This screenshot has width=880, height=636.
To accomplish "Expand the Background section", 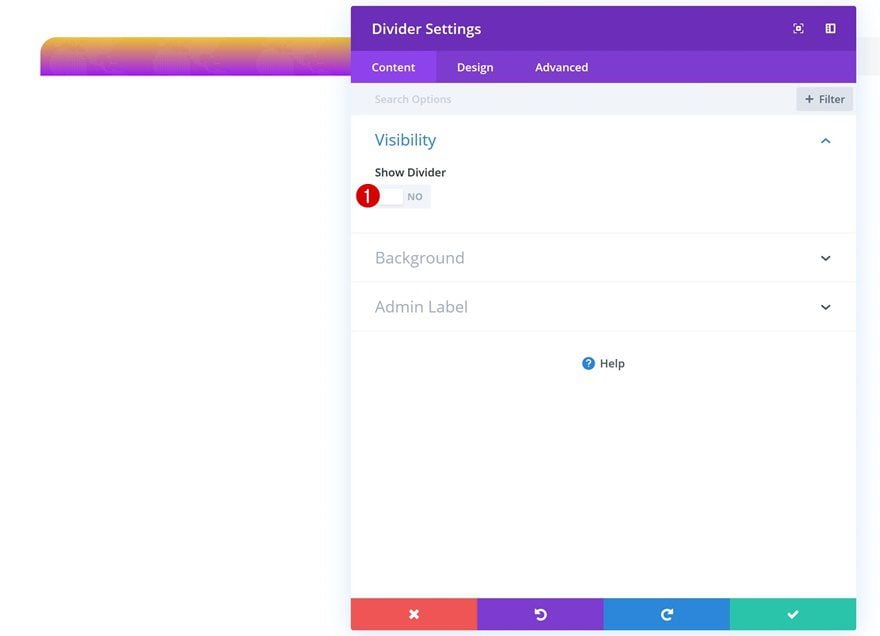I will [x=603, y=258].
